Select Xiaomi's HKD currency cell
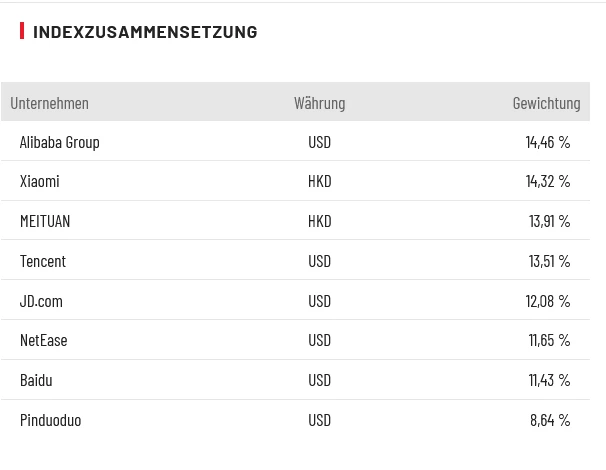The image size is (606, 470). point(319,181)
